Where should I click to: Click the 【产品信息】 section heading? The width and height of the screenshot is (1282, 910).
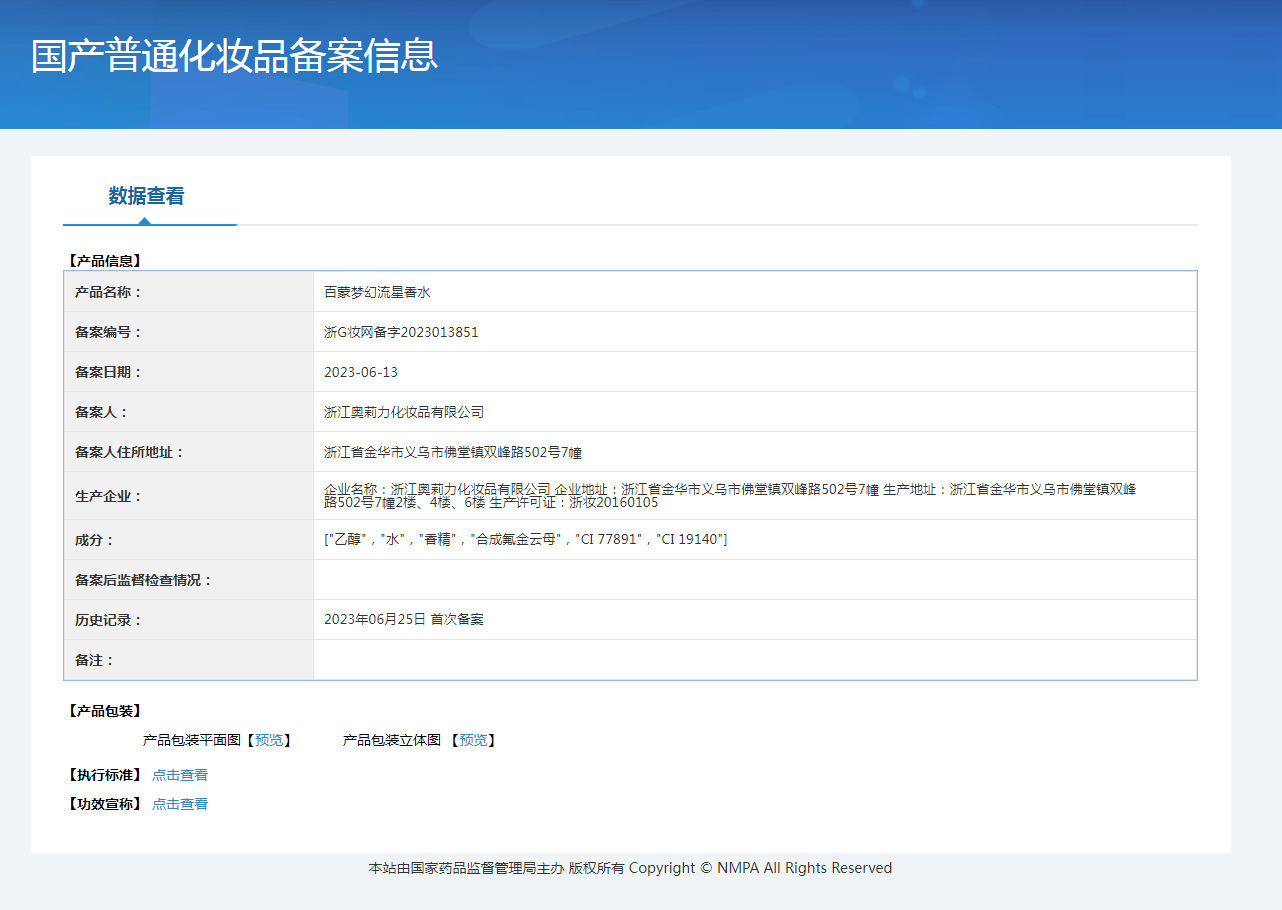[x=104, y=261]
